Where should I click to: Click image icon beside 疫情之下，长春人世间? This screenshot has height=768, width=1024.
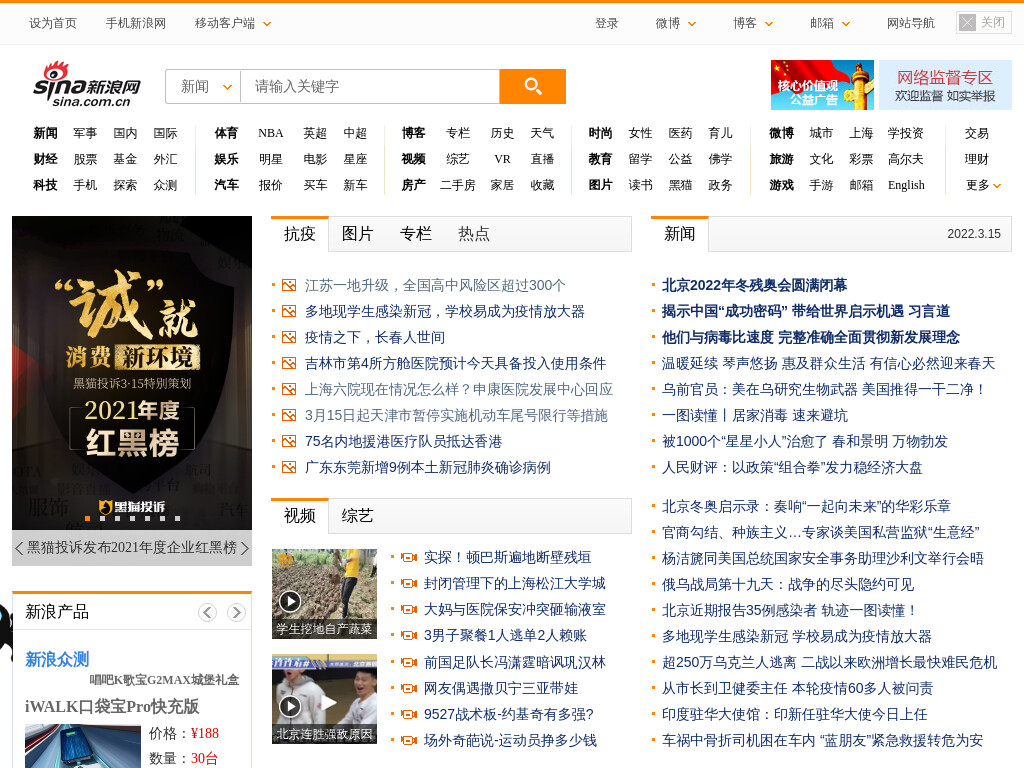point(289,338)
